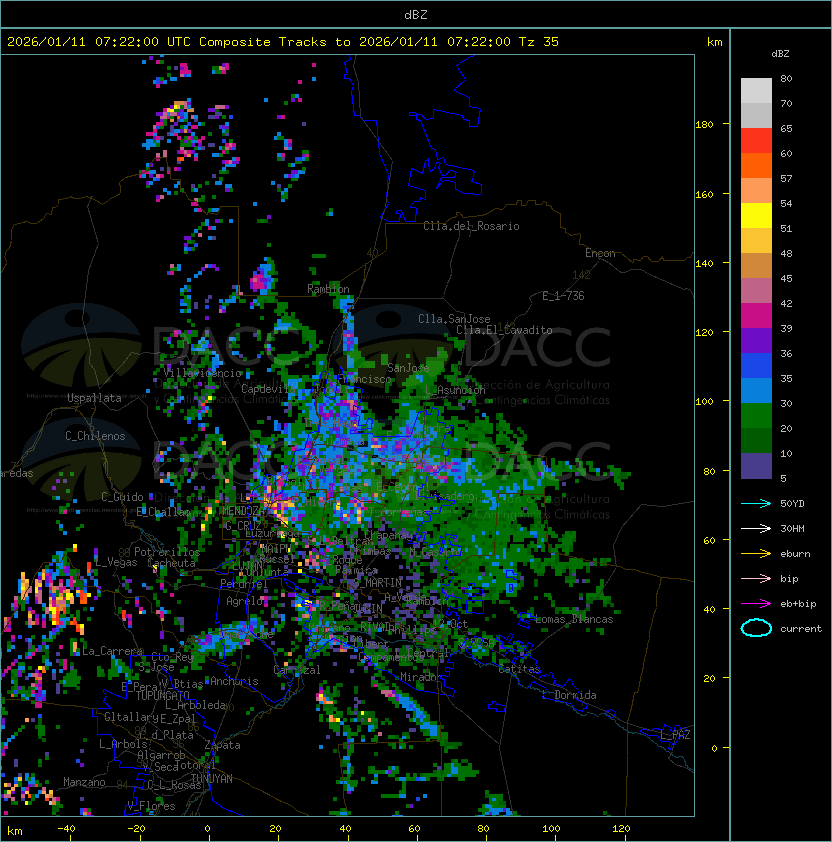Select the slate purple swatch above label 5
Image resolution: width=832 pixels, height=842 pixels.
click(x=756, y=466)
